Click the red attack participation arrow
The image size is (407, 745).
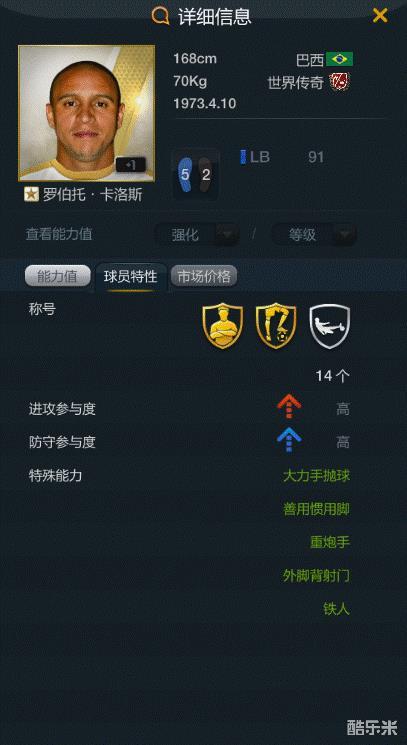pos(289,408)
